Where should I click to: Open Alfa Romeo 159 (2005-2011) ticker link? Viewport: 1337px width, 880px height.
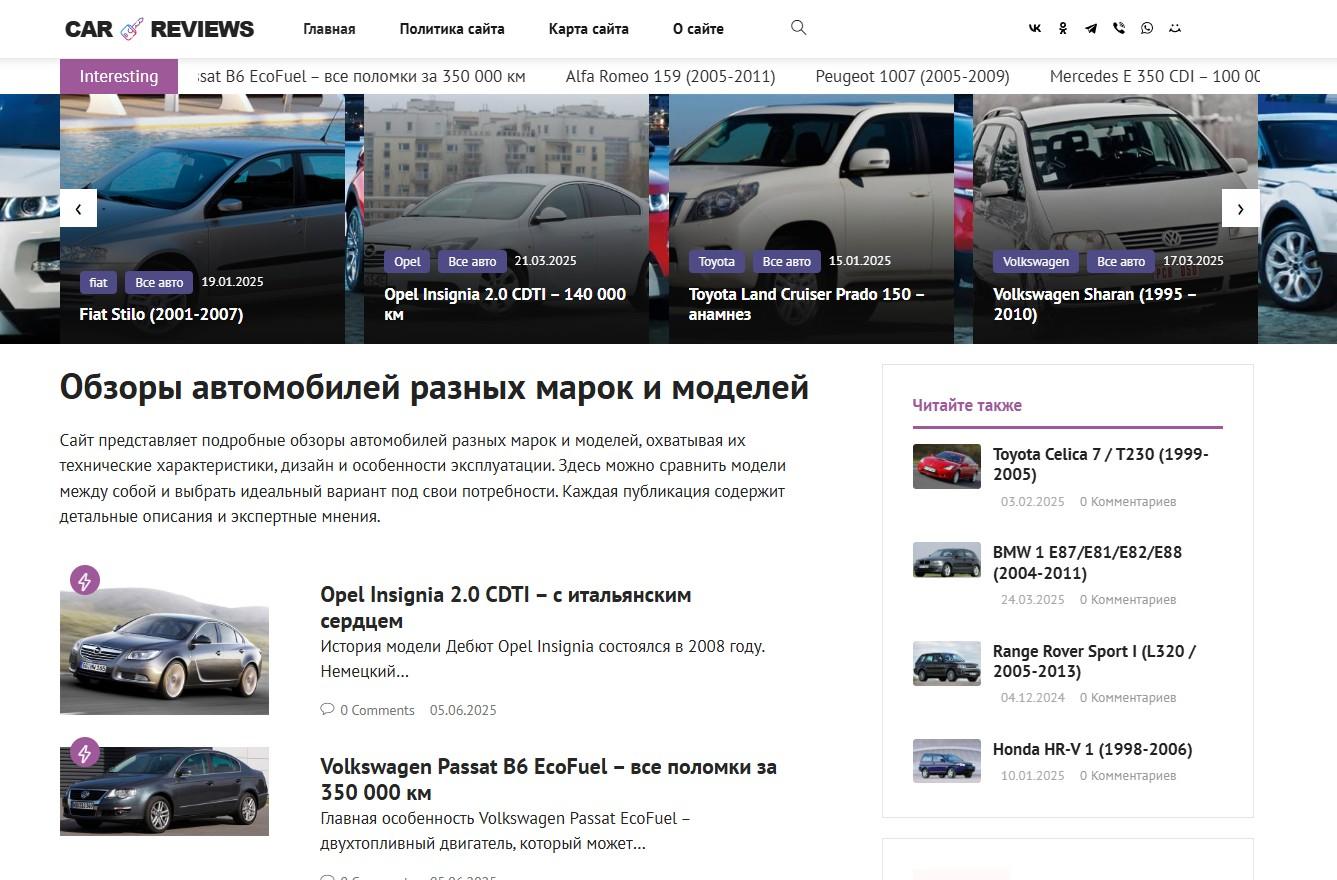[x=670, y=77]
